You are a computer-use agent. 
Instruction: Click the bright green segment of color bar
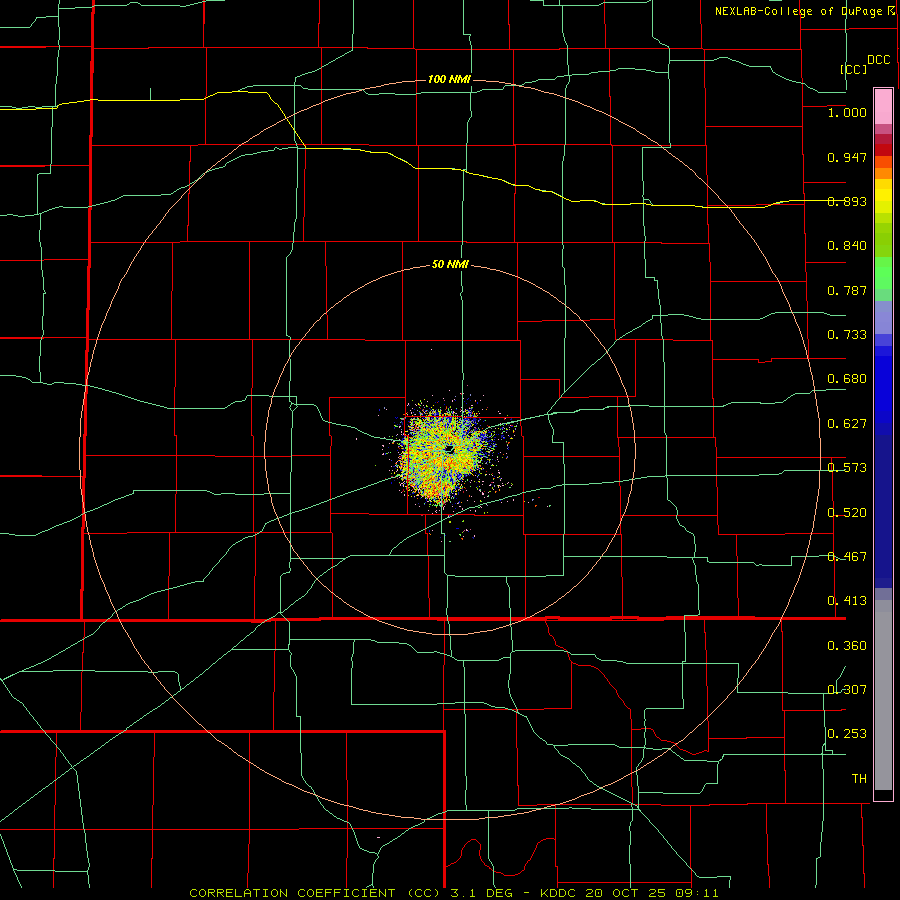pos(883,273)
